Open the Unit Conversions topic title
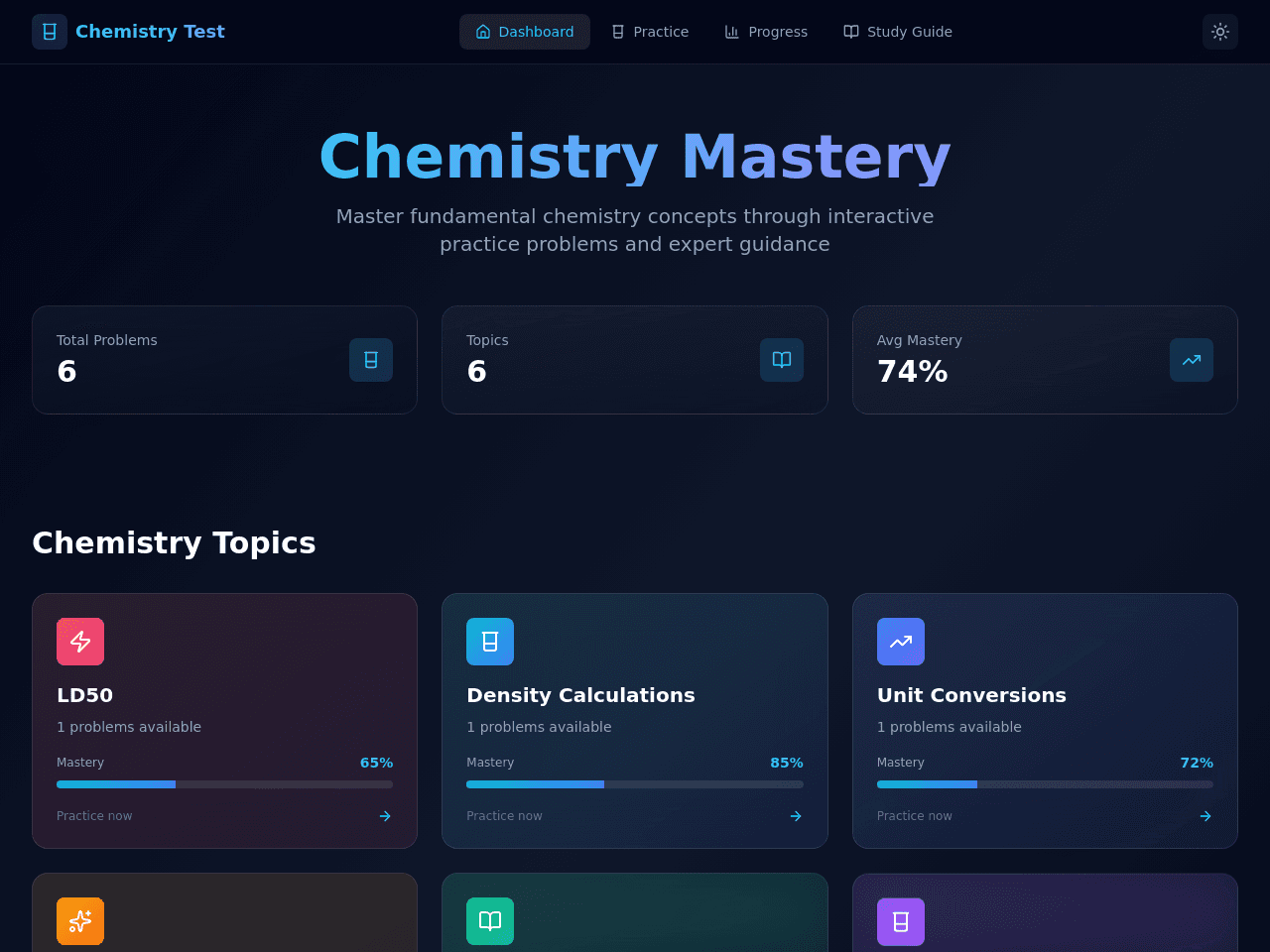The width and height of the screenshot is (1270, 952). [x=971, y=695]
